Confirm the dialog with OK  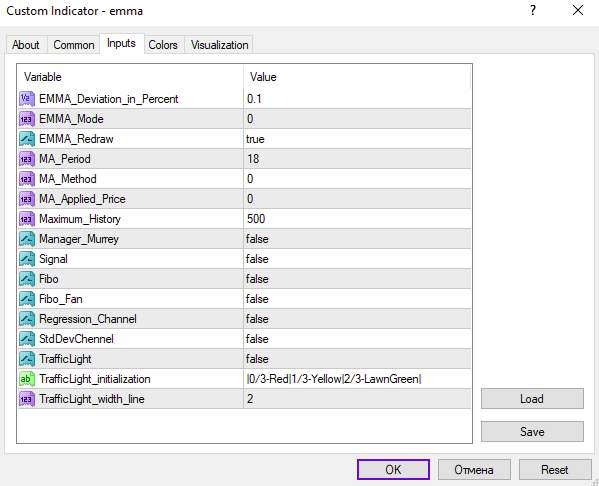click(393, 469)
